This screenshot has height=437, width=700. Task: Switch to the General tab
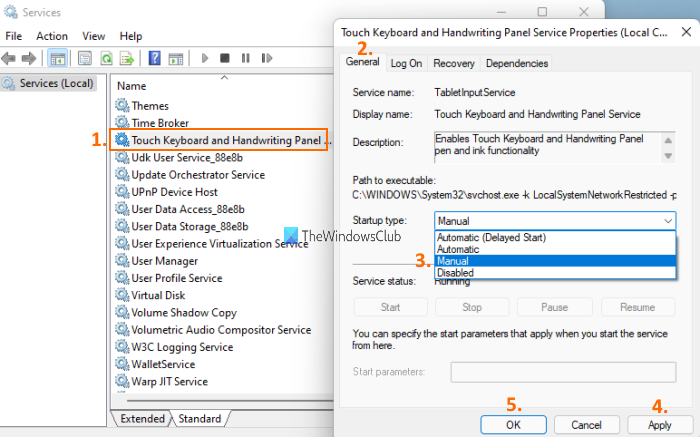(362, 62)
